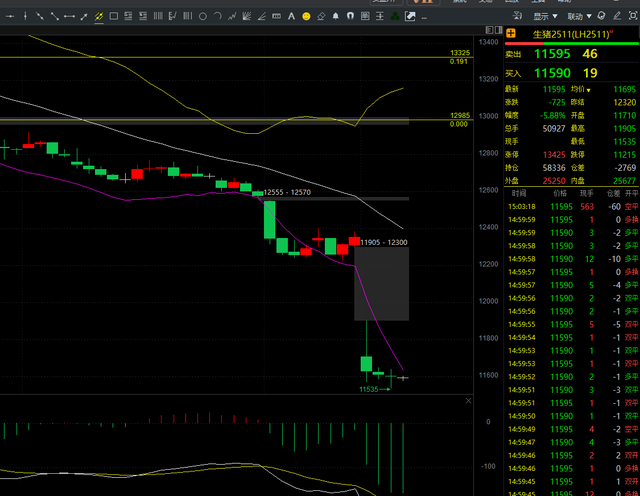
Task: Click the 总手 value 50927
Action: (x=554, y=129)
